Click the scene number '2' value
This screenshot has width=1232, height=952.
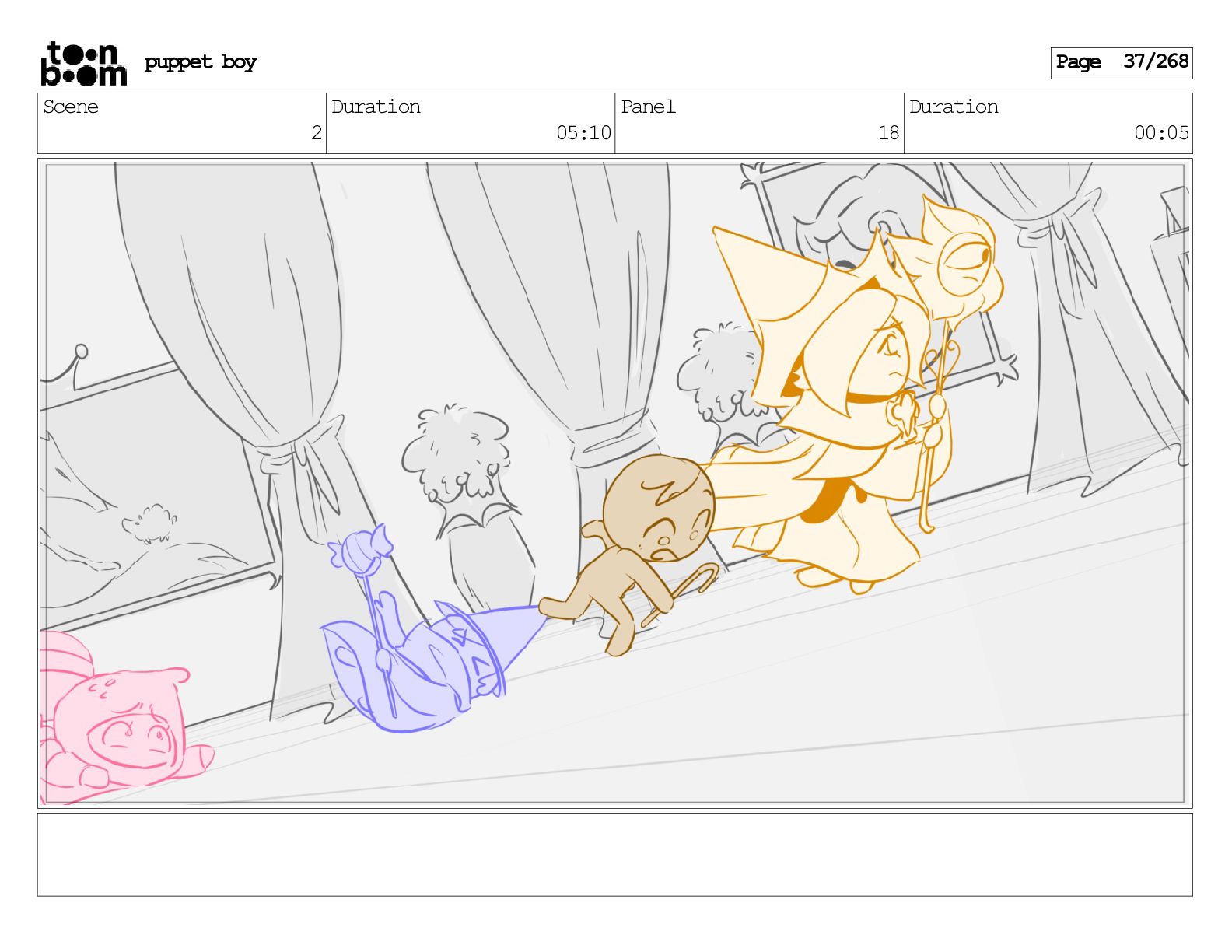316,133
